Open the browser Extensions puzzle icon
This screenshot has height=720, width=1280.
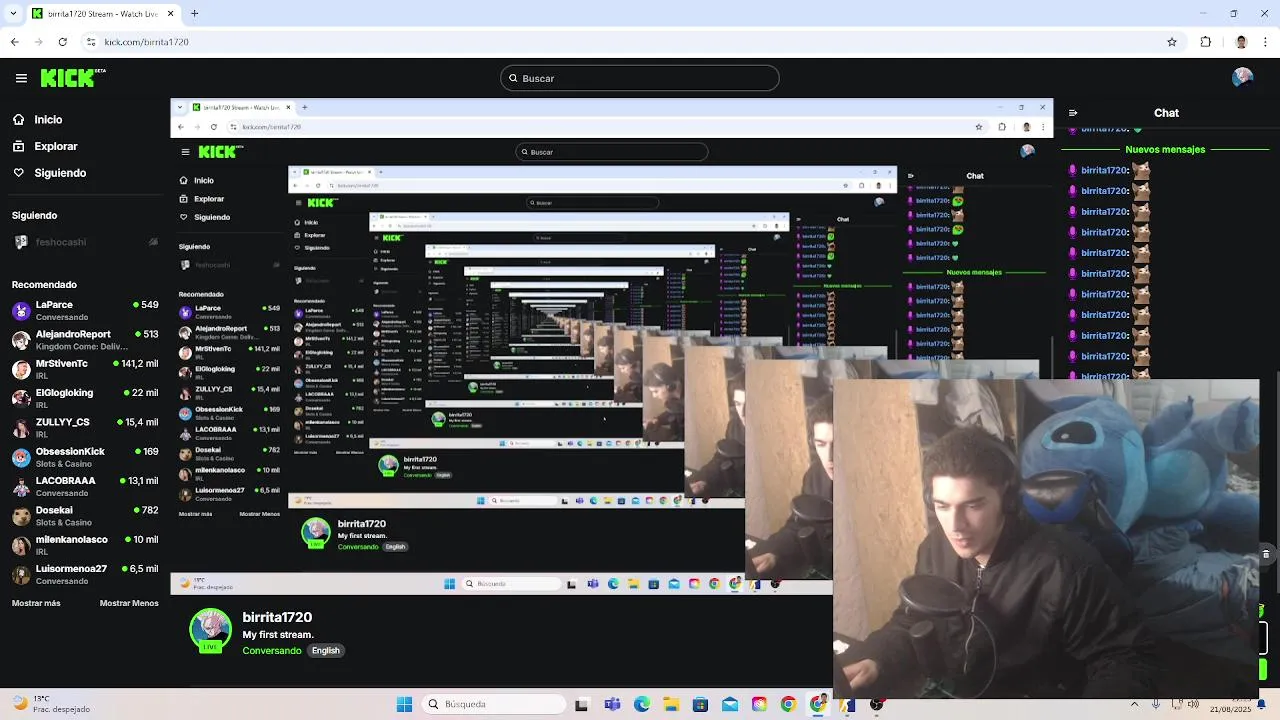point(1206,42)
